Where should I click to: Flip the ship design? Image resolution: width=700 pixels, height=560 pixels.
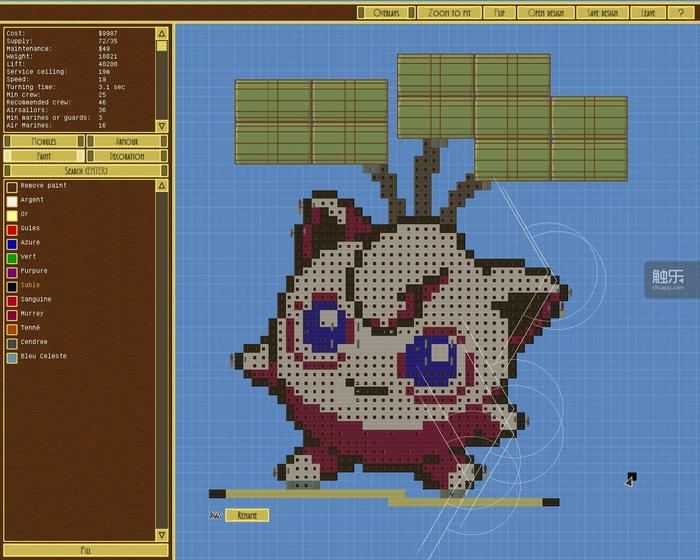click(498, 13)
